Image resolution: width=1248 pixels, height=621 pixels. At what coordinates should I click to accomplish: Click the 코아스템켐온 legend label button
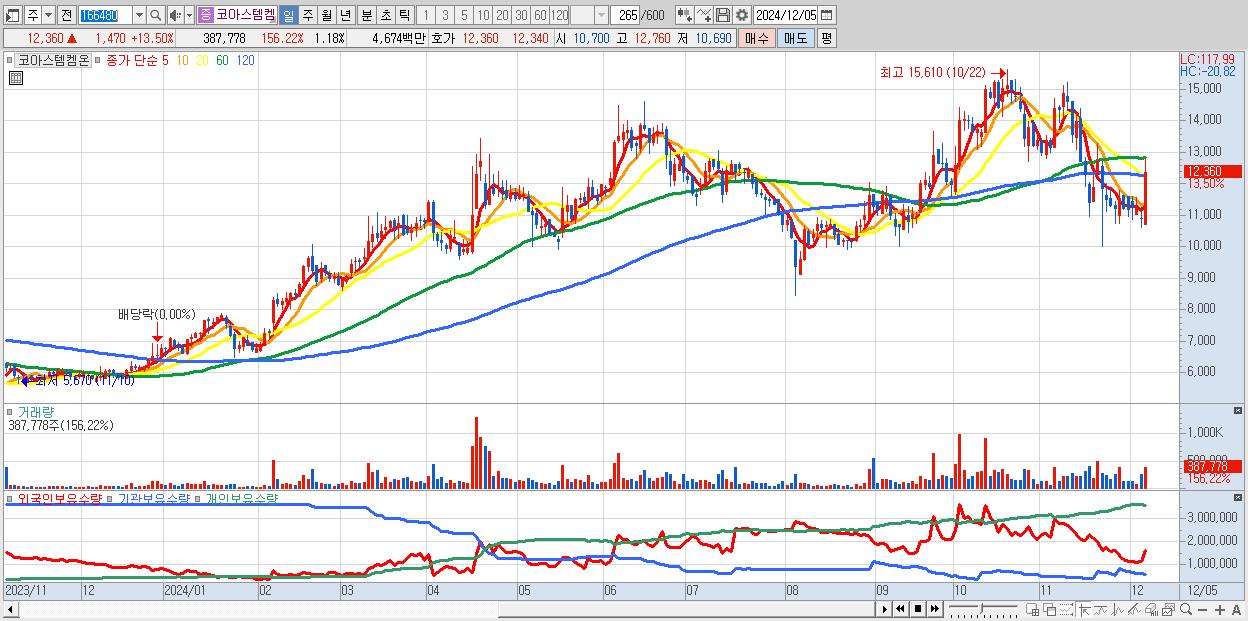click(54, 61)
